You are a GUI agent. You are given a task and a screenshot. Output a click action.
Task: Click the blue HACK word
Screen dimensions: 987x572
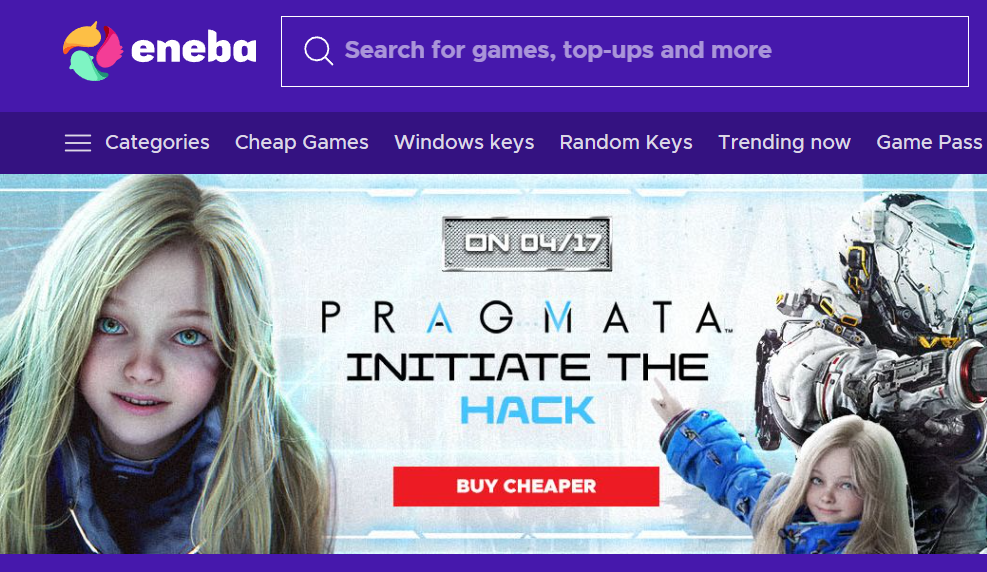527,411
